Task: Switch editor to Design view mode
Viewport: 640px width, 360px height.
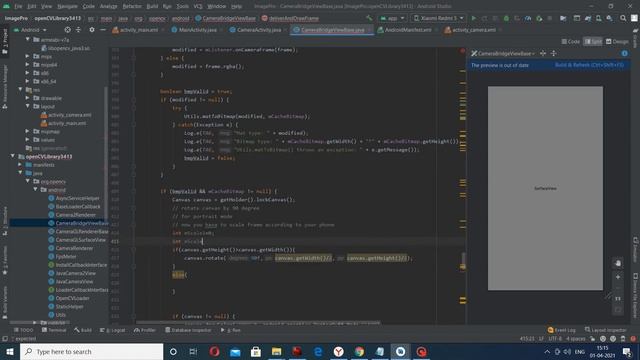Action: tap(617, 42)
